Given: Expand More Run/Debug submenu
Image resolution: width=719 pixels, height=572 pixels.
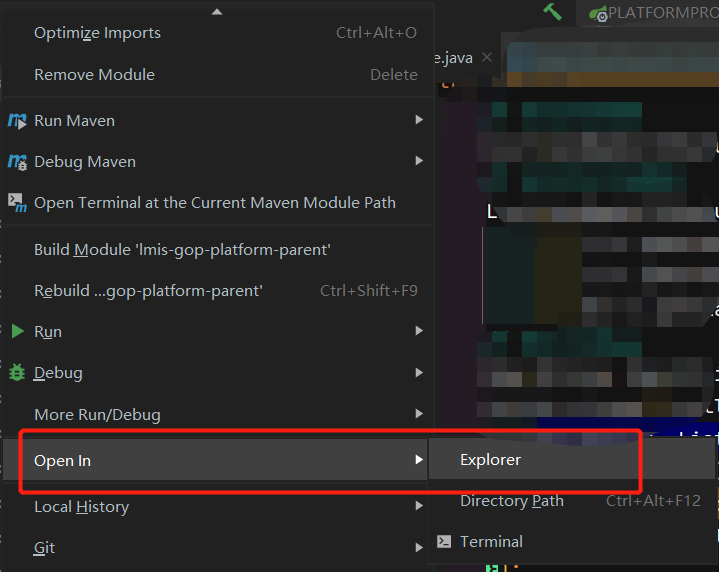Looking at the screenshot, I should (x=217, y=415).
